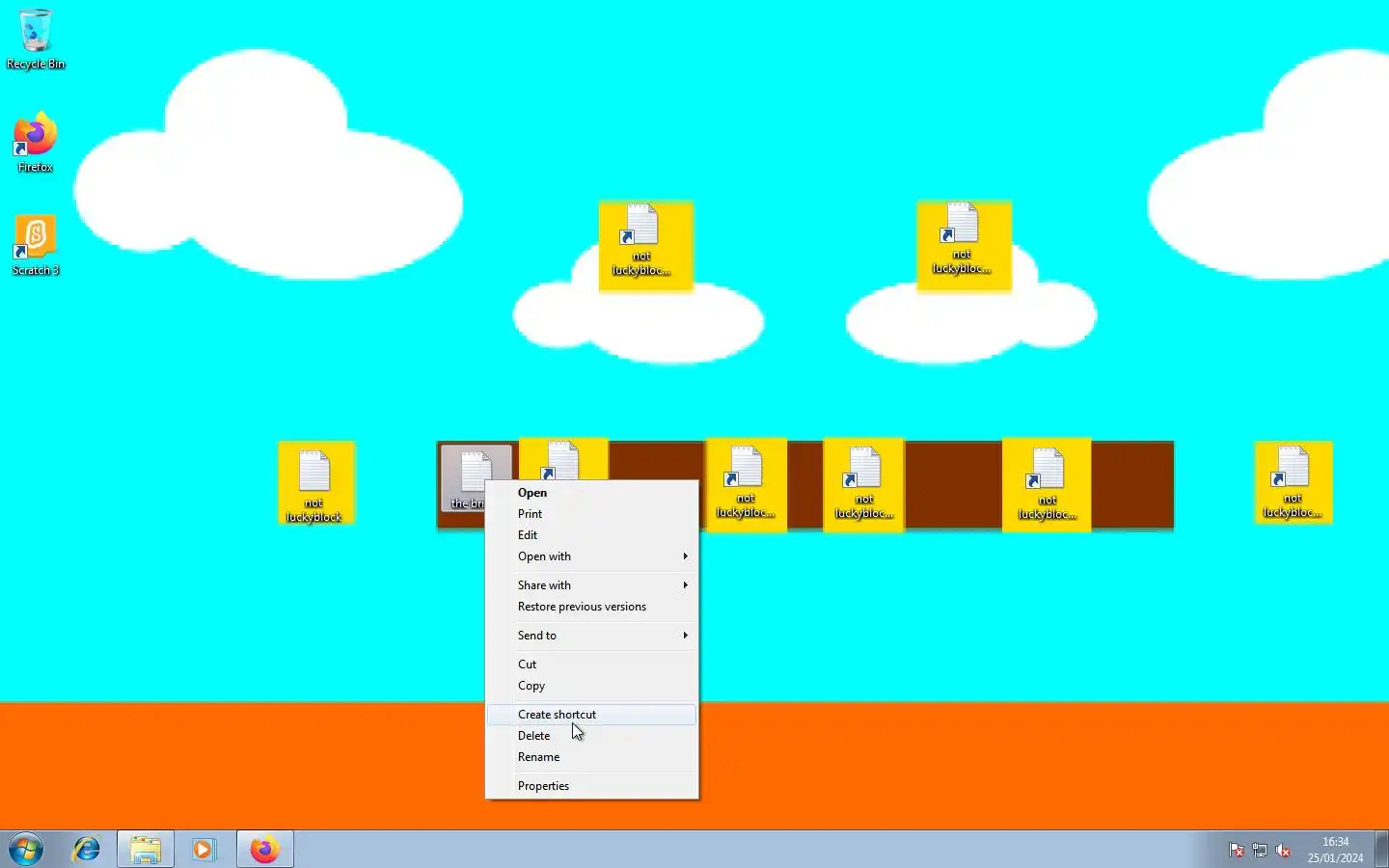Choose Rename in the context menu
Image resolution: width=1389 pixels, height=868 pixels.
click(591, 757)
